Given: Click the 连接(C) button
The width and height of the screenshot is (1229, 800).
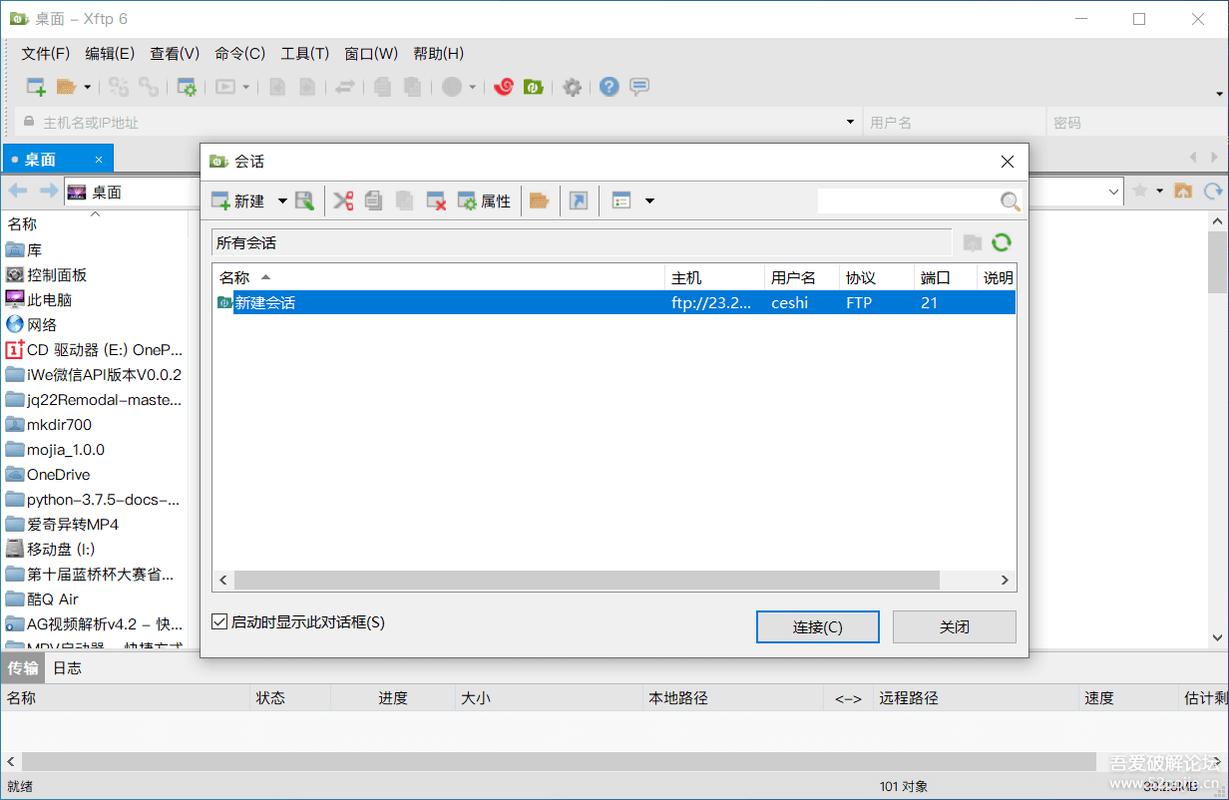Looking at the screenshot, I should pyautogui.click(x=818, y=626).
